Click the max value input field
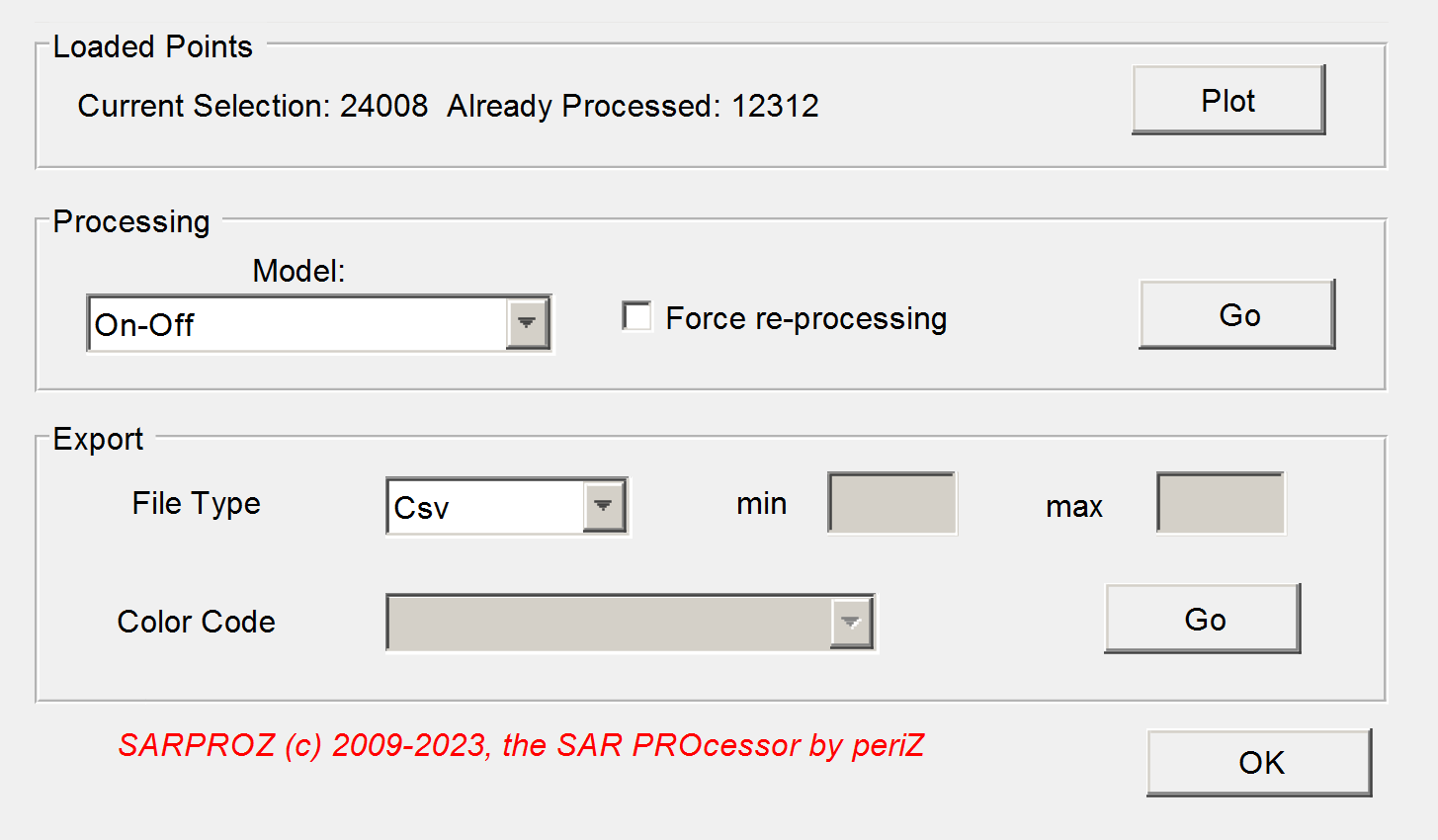 click(1221, 504)
